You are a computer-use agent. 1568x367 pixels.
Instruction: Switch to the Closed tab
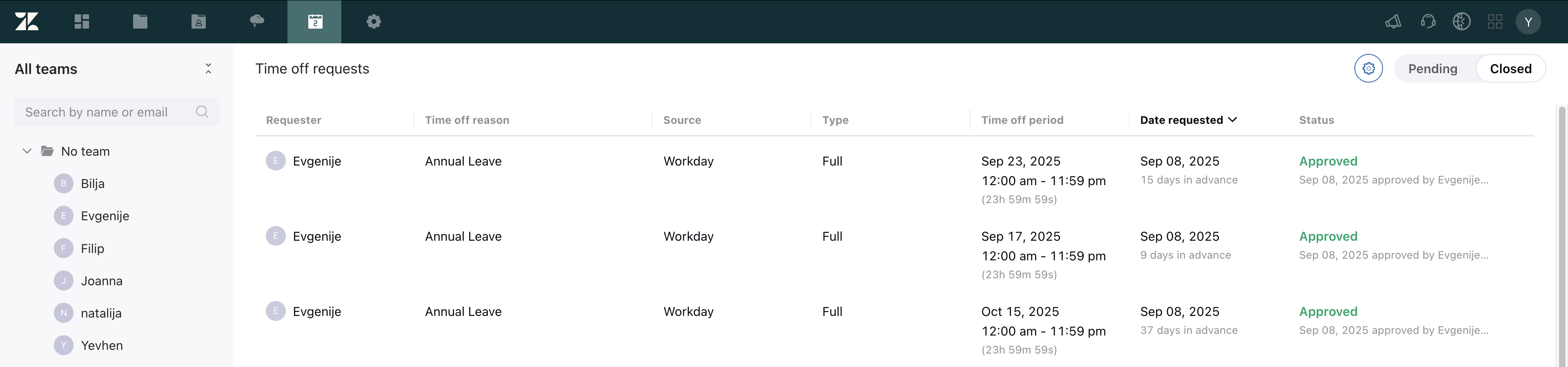point(1510,68)
